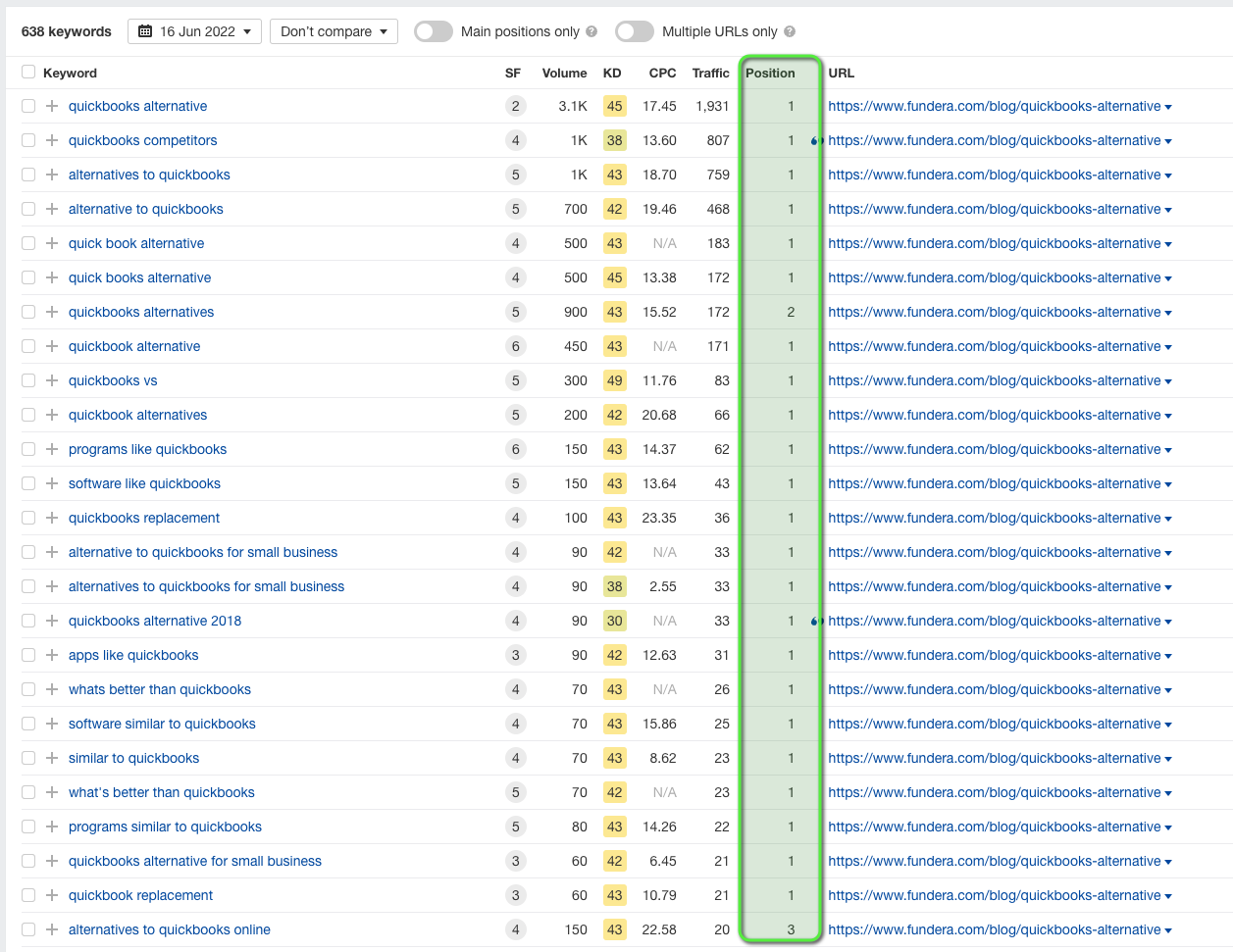Open the plus icon for 'quickbooks replacement'
This screenshot has width=1234, height=952.
pos(52,518)
